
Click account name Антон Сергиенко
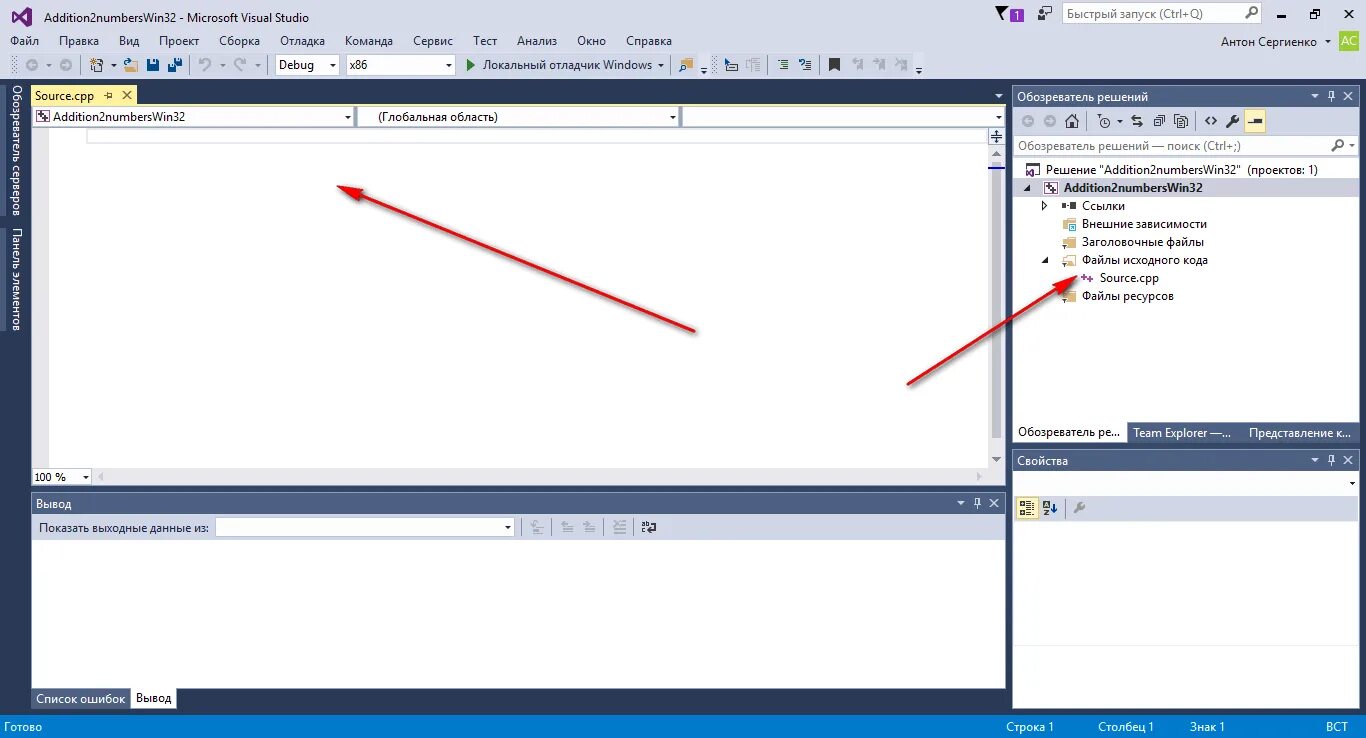pos(1268,42)
